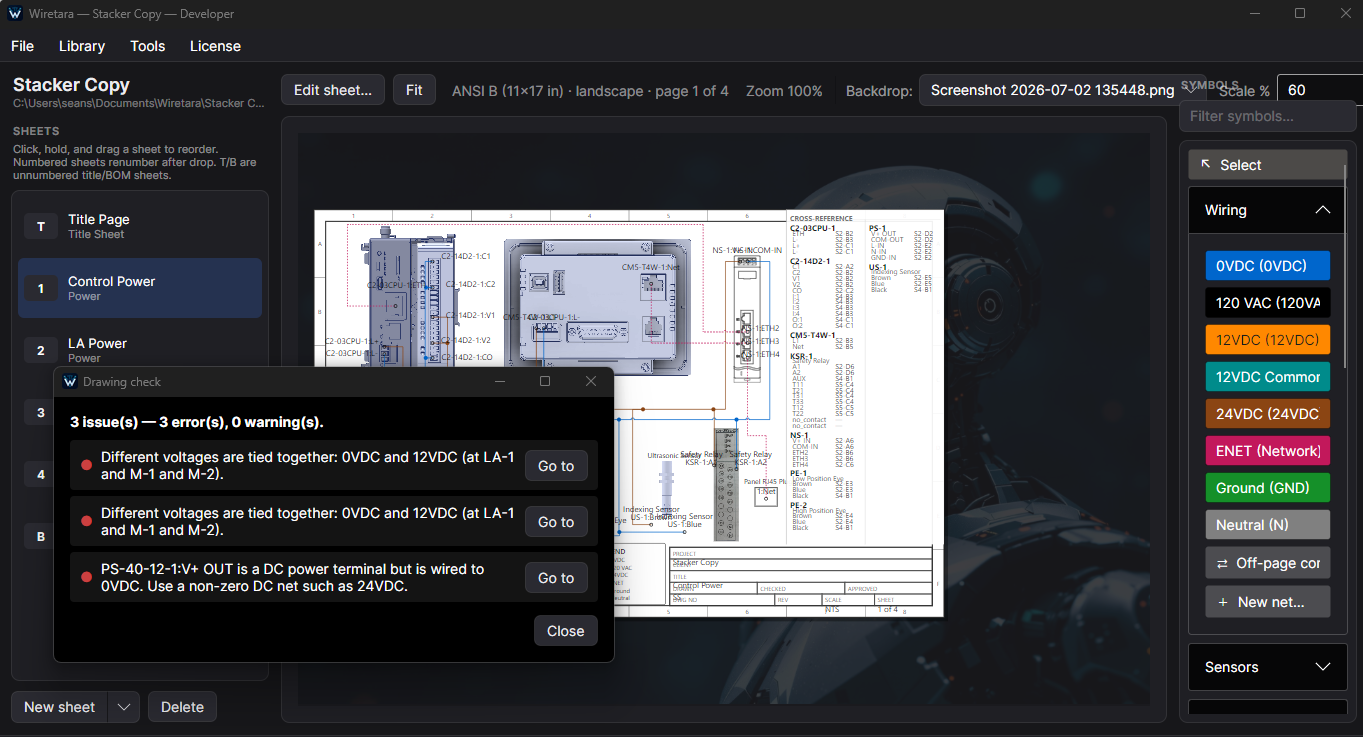Add an Off-page connector
This screenshot has height=737, width=1363.
[x=1268, y=563]
